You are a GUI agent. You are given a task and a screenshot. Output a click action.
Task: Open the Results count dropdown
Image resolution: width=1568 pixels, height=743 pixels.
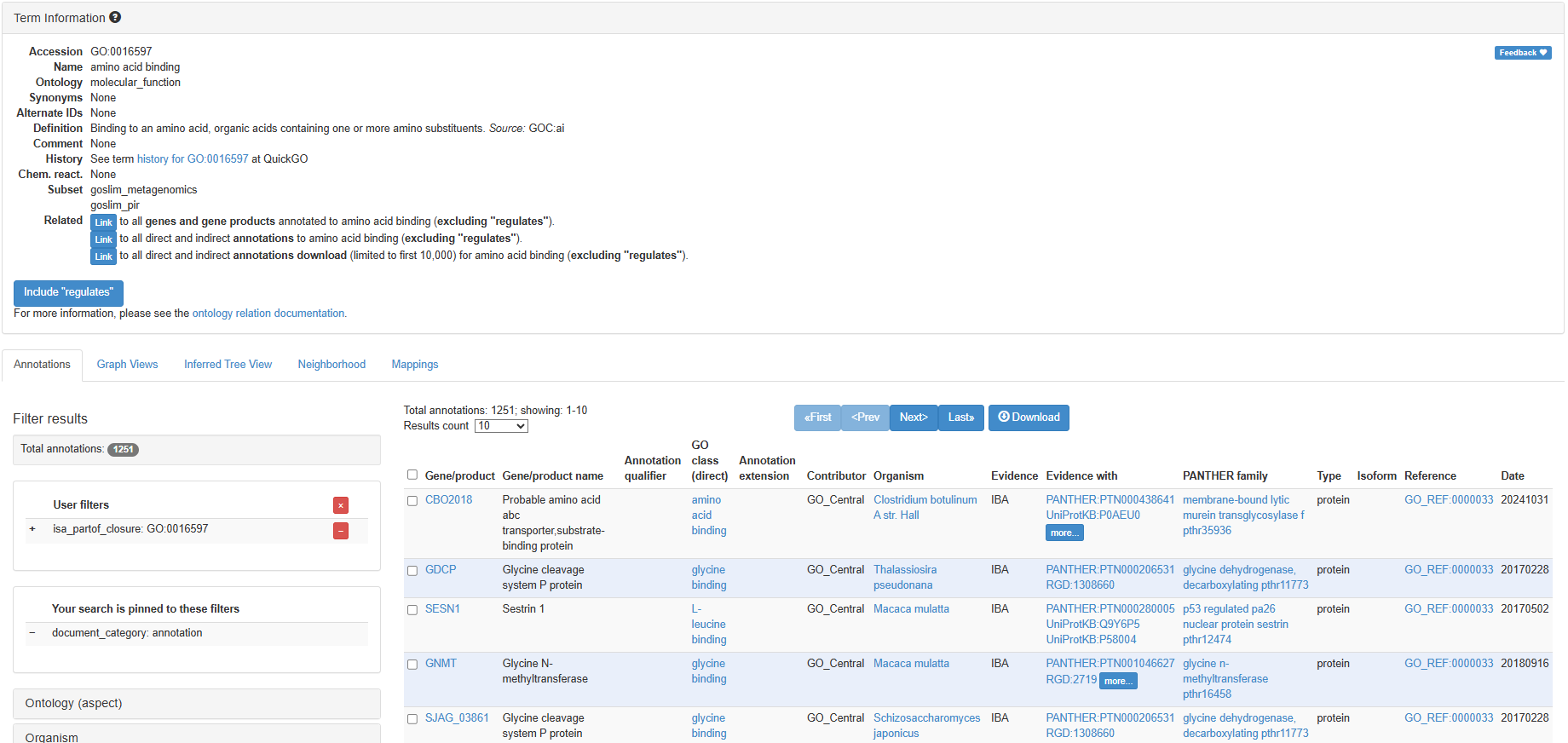click(501, 426)
